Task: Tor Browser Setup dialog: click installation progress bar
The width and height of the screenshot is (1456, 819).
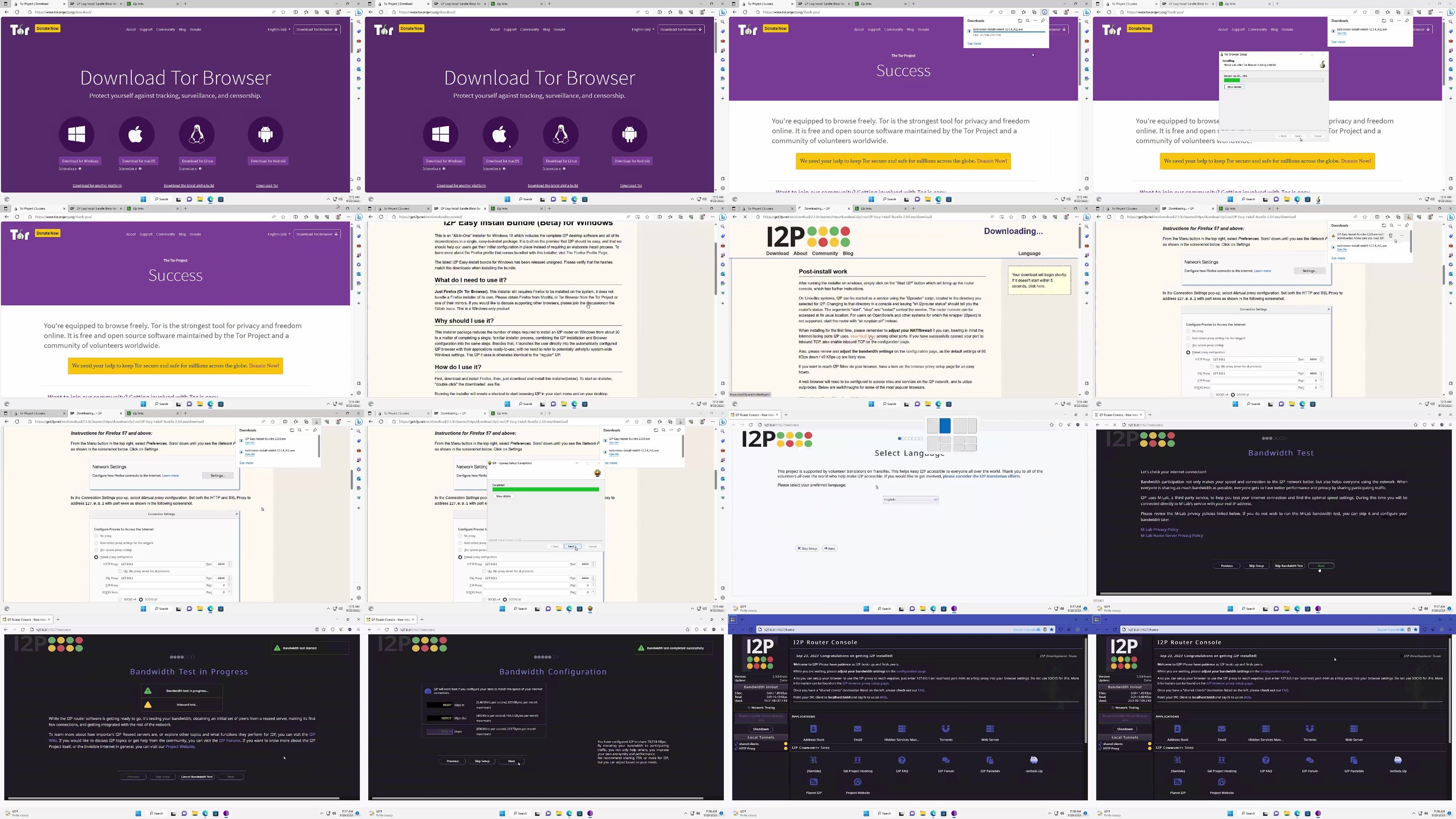Action: 1274,80
